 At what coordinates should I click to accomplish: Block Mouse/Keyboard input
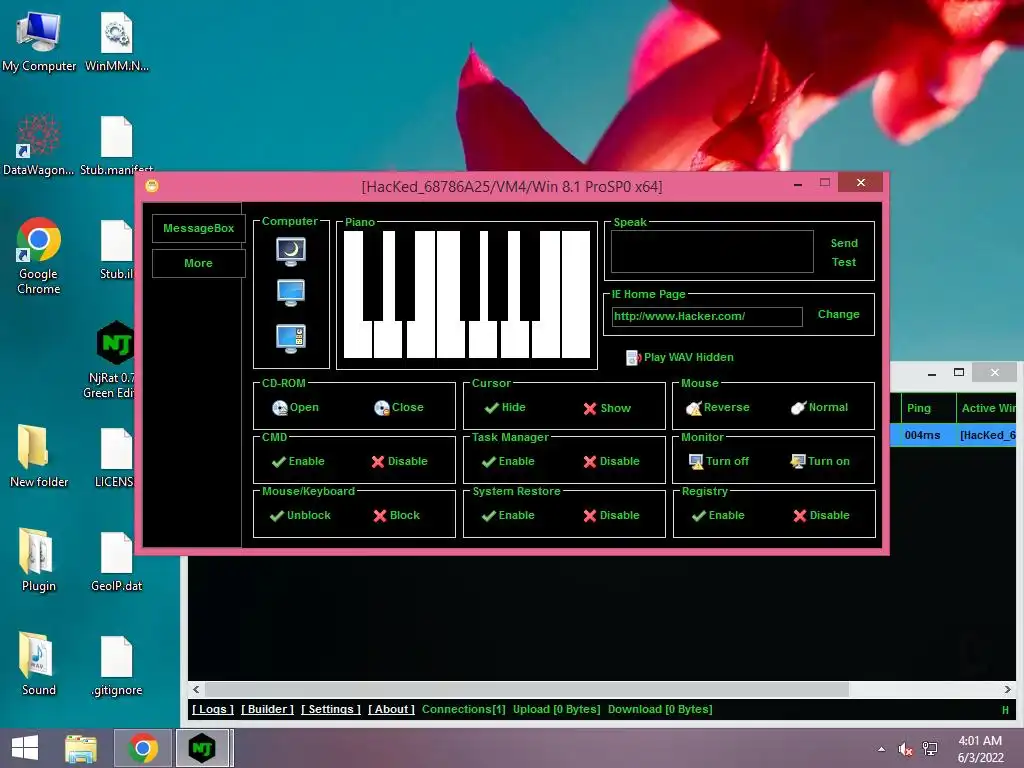pyautogui.click(x=396, y=516)
